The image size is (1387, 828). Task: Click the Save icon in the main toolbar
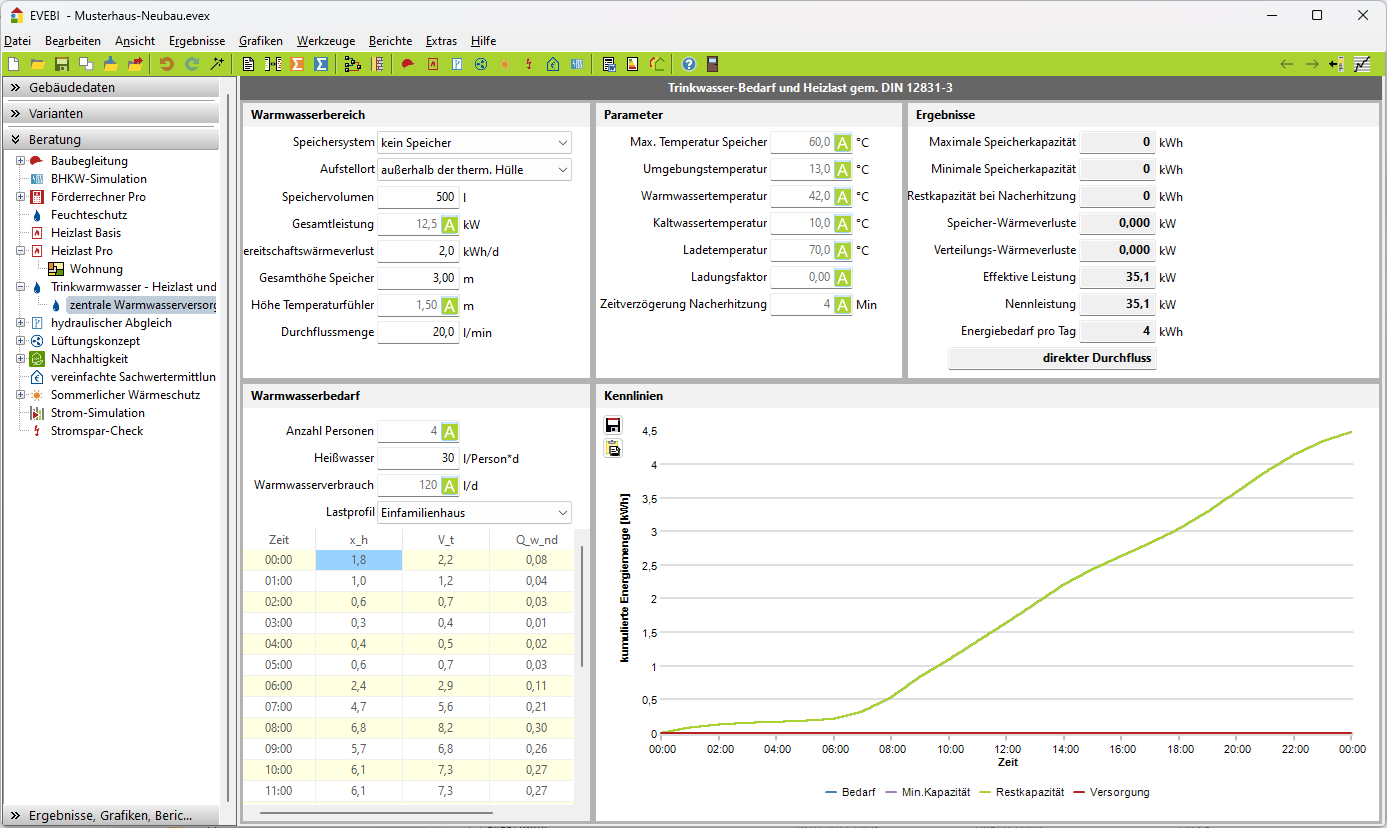(x=62, y=64)
